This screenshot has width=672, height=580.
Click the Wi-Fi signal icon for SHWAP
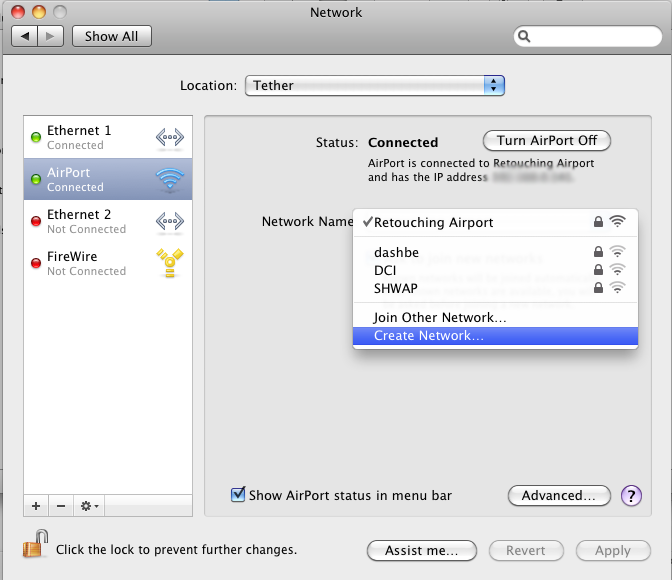[x=617, y=287]
